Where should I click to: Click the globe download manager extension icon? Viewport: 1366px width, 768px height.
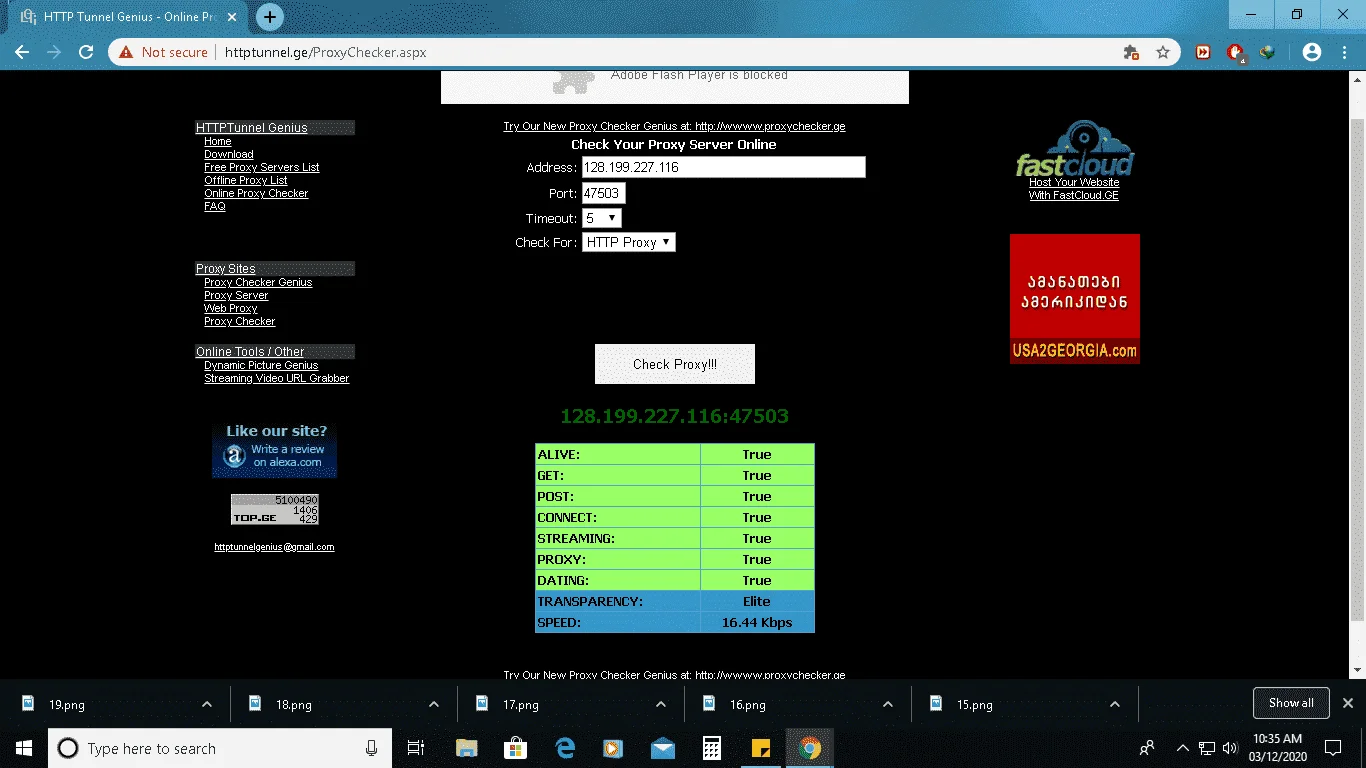coord(1268,52)
